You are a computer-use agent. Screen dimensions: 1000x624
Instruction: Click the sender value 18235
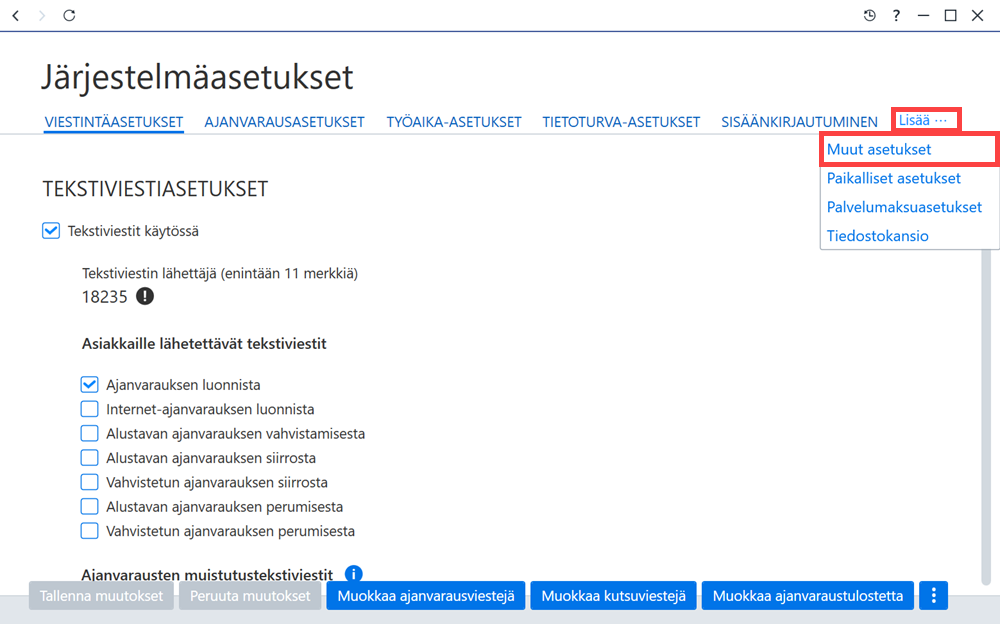point(105,297)
